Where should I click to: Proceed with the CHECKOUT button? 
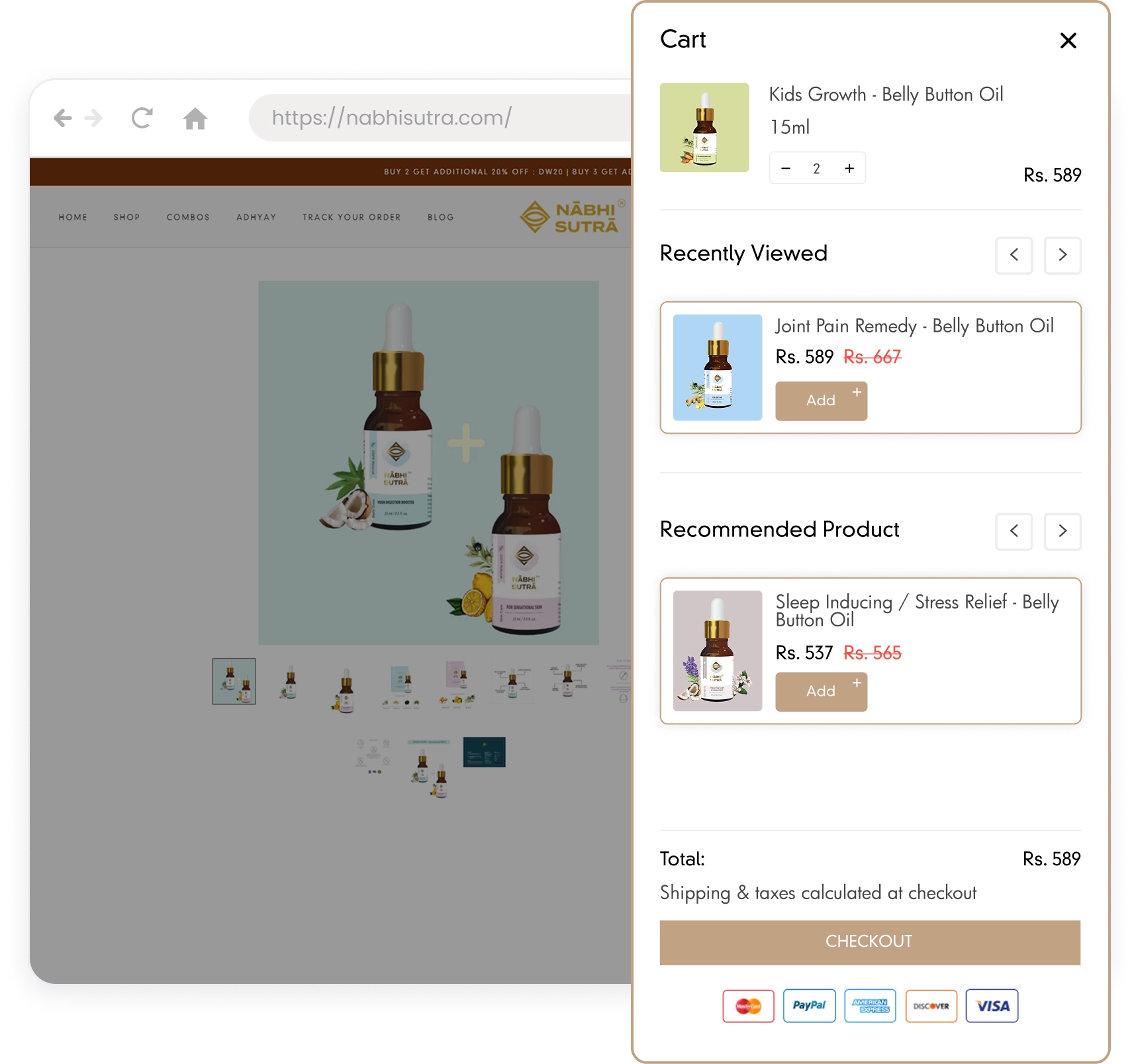870,942
